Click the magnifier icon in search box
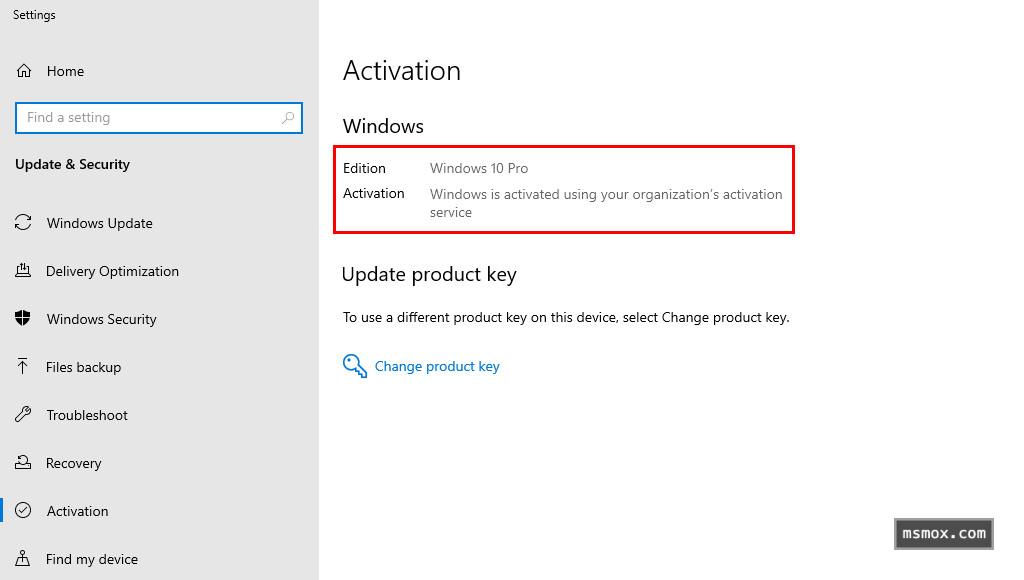1024x580 pixels. [288, 118]
